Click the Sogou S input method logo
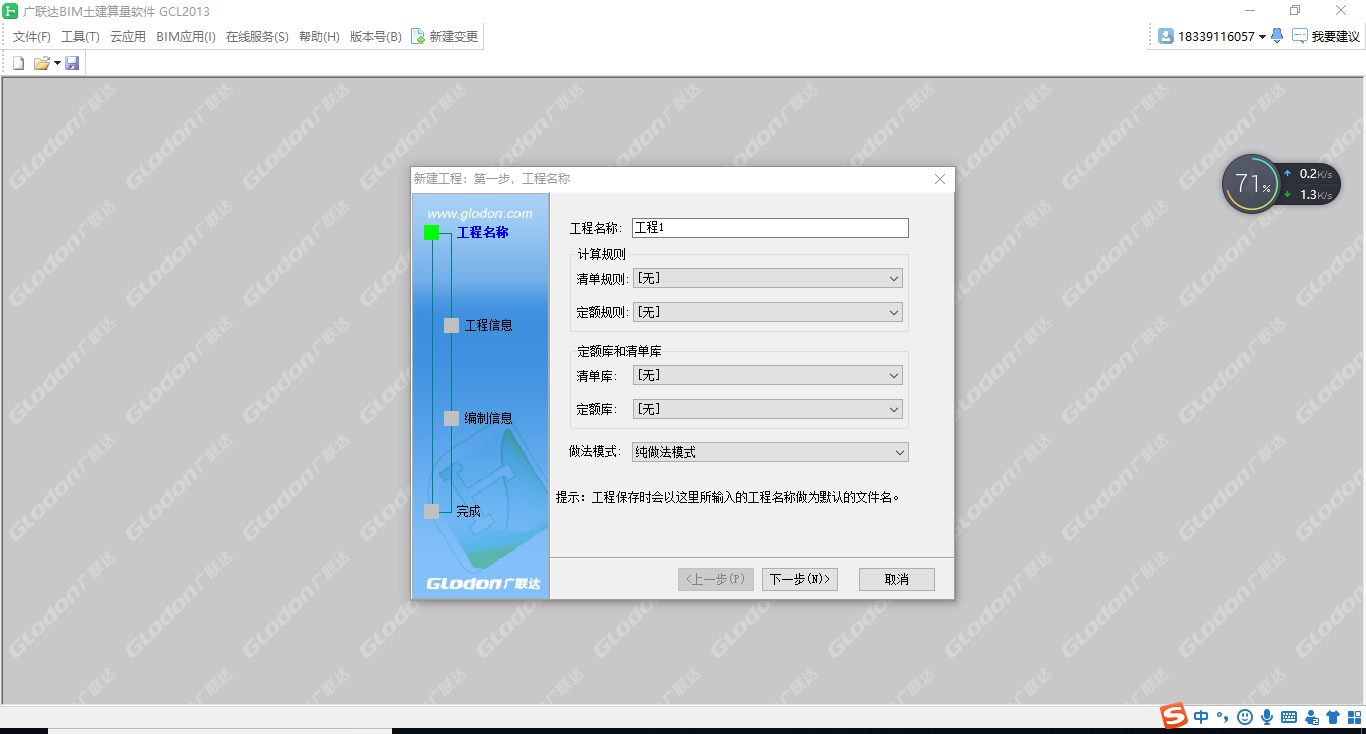 pos(1174,716)
